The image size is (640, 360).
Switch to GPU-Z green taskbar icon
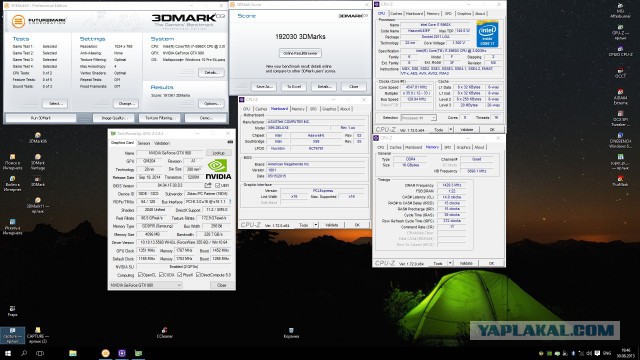tap(138, 353)
